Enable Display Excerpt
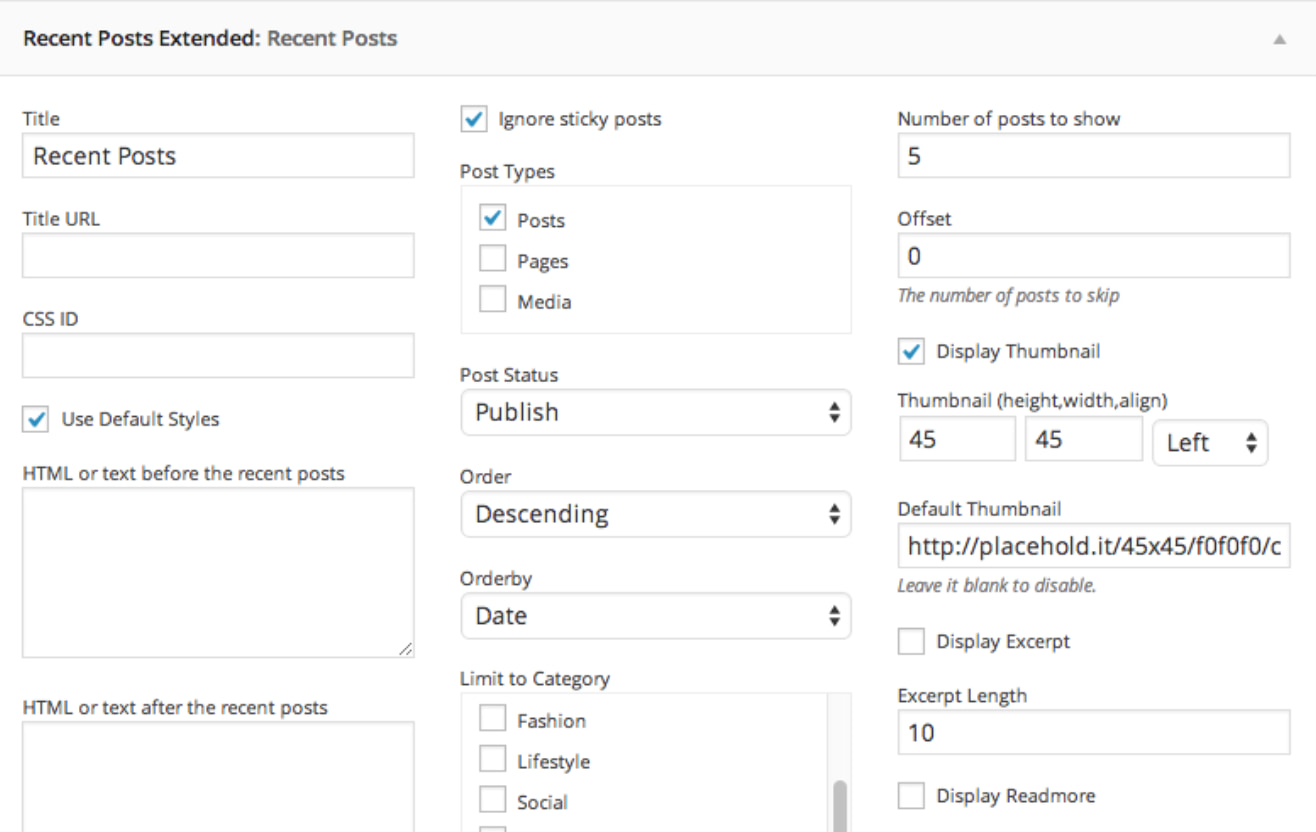This screenshot has width=1316, height=832. tap(910, 641)
